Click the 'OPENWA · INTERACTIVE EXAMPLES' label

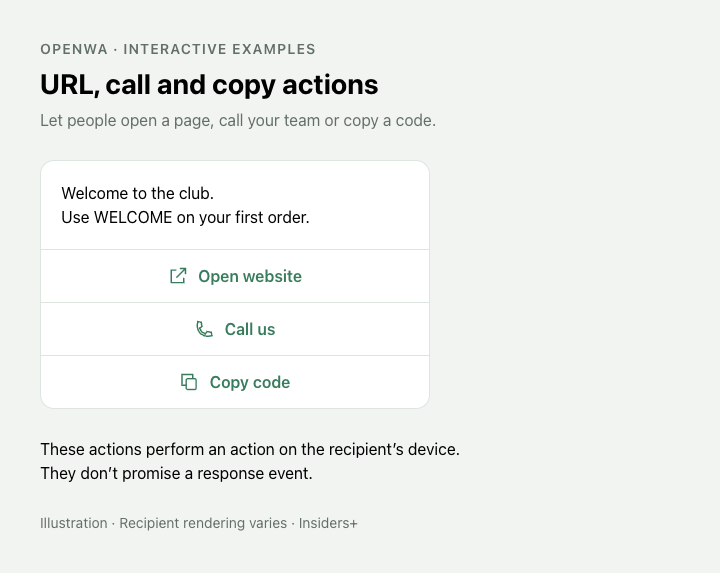pos(178,49)
